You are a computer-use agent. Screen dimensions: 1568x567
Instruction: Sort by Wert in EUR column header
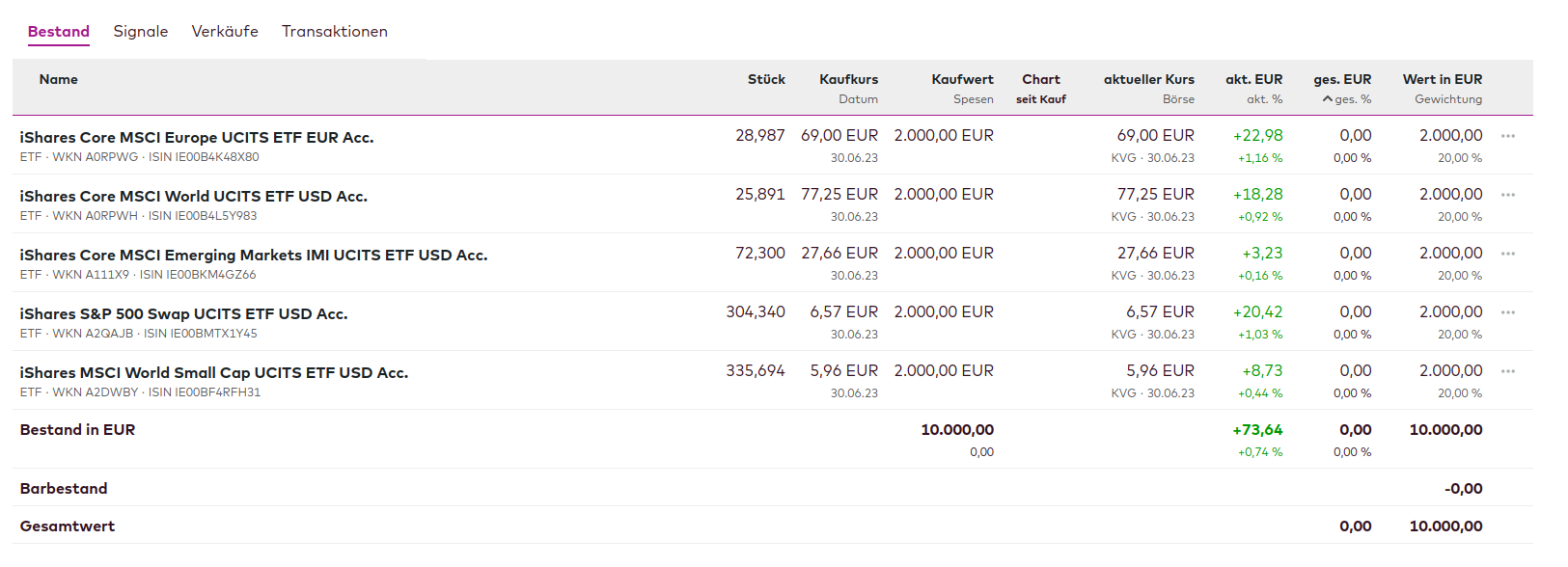pos(1442,79)
